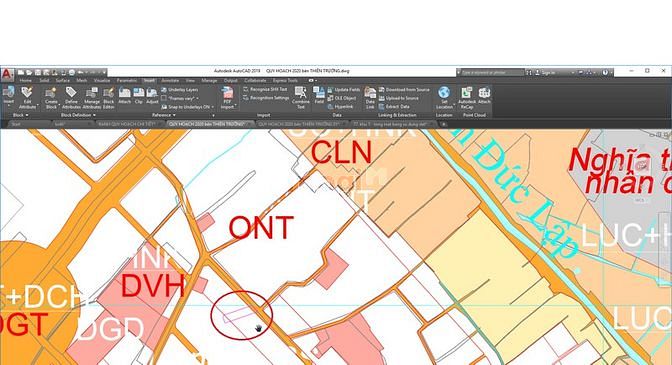This screenshot has width=672, height=365.
Task: Expand the Block panel title
Action: click(20, 115)
